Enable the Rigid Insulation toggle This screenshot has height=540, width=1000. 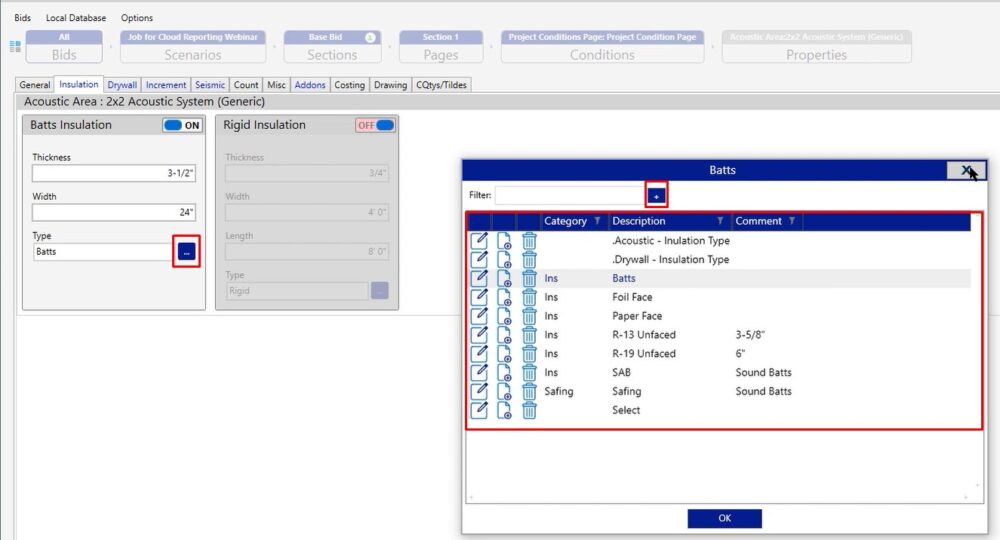pos(375,126)
